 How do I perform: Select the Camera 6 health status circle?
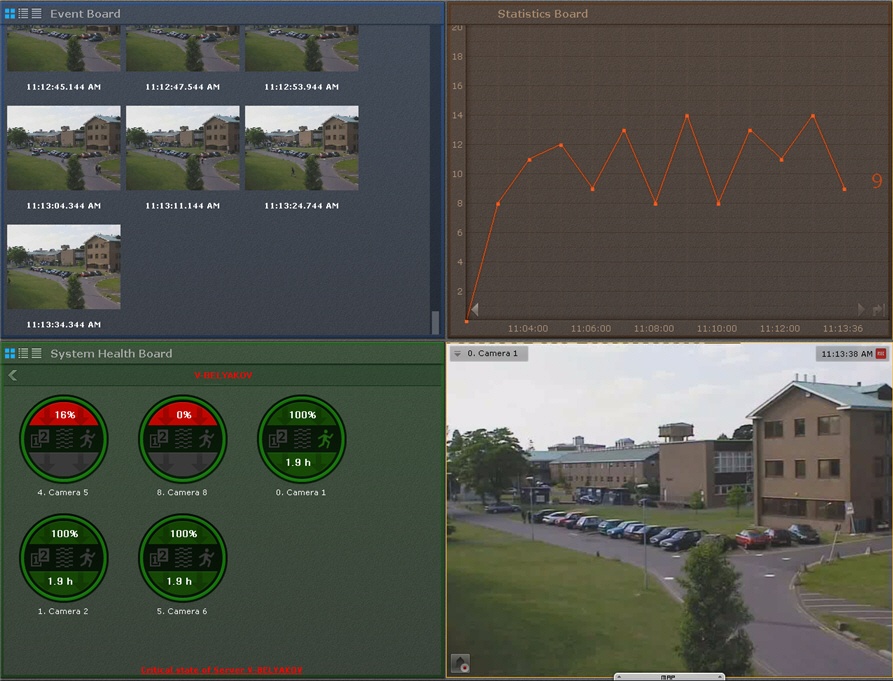tap(183, 558)
